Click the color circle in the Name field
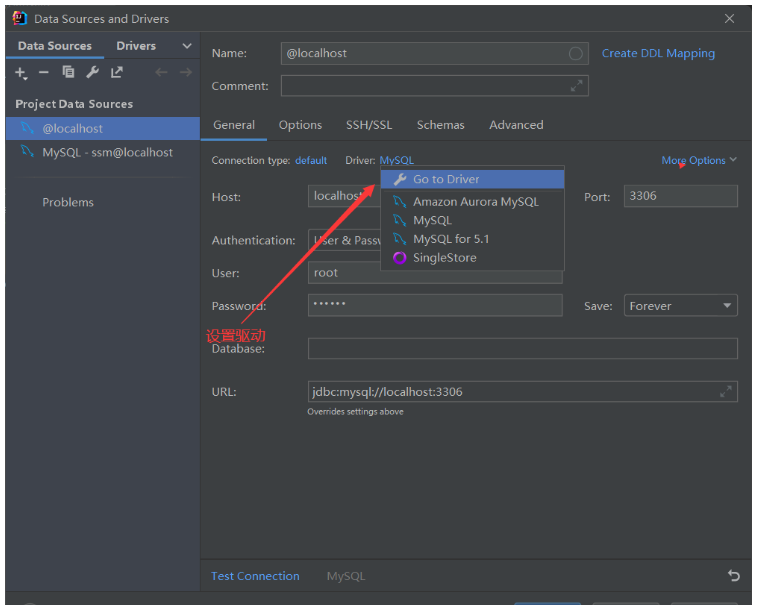This screenshot has height=605, width=757. tap(576, 54)
